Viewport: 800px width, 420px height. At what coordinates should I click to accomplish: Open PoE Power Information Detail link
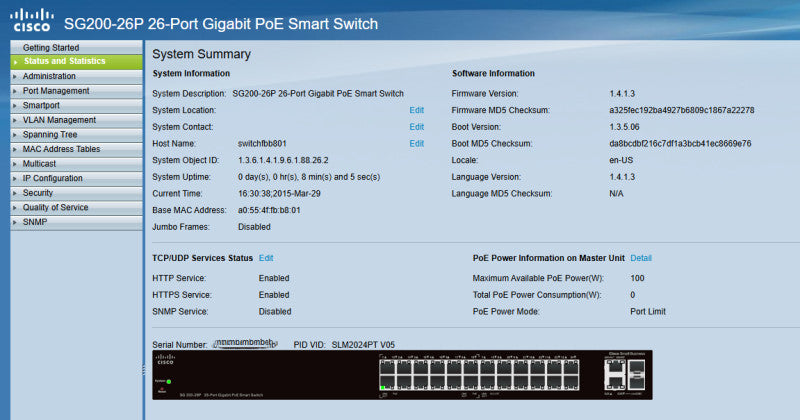point(641,258)
